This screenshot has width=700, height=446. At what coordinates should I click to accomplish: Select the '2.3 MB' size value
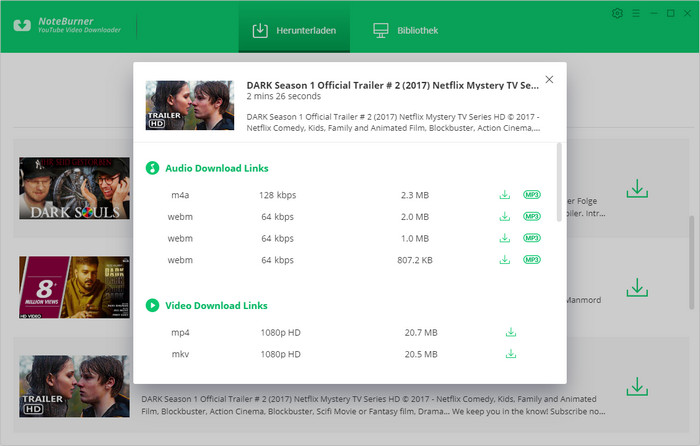(415, 195)
